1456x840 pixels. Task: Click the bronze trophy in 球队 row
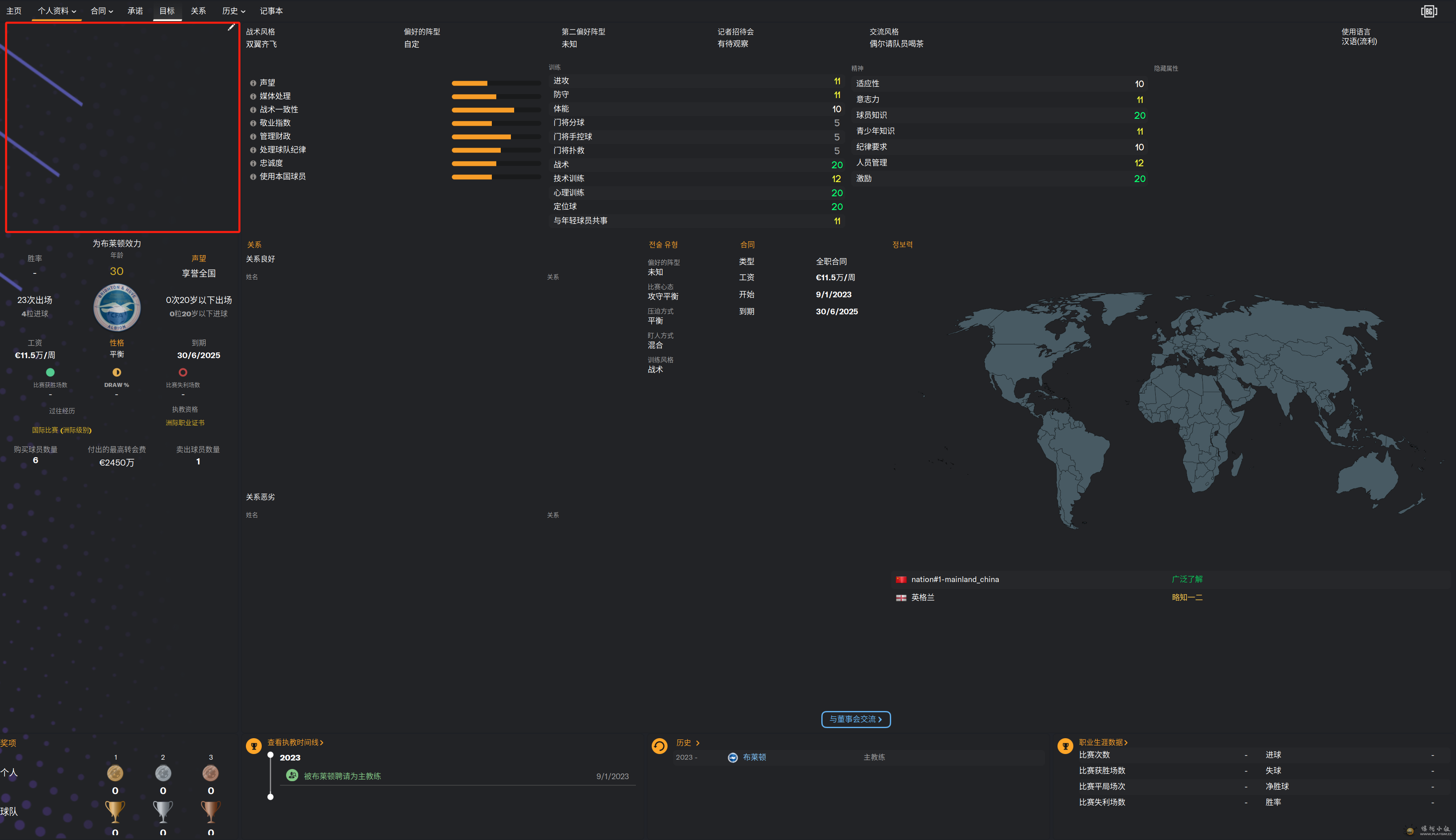[211, 812]
